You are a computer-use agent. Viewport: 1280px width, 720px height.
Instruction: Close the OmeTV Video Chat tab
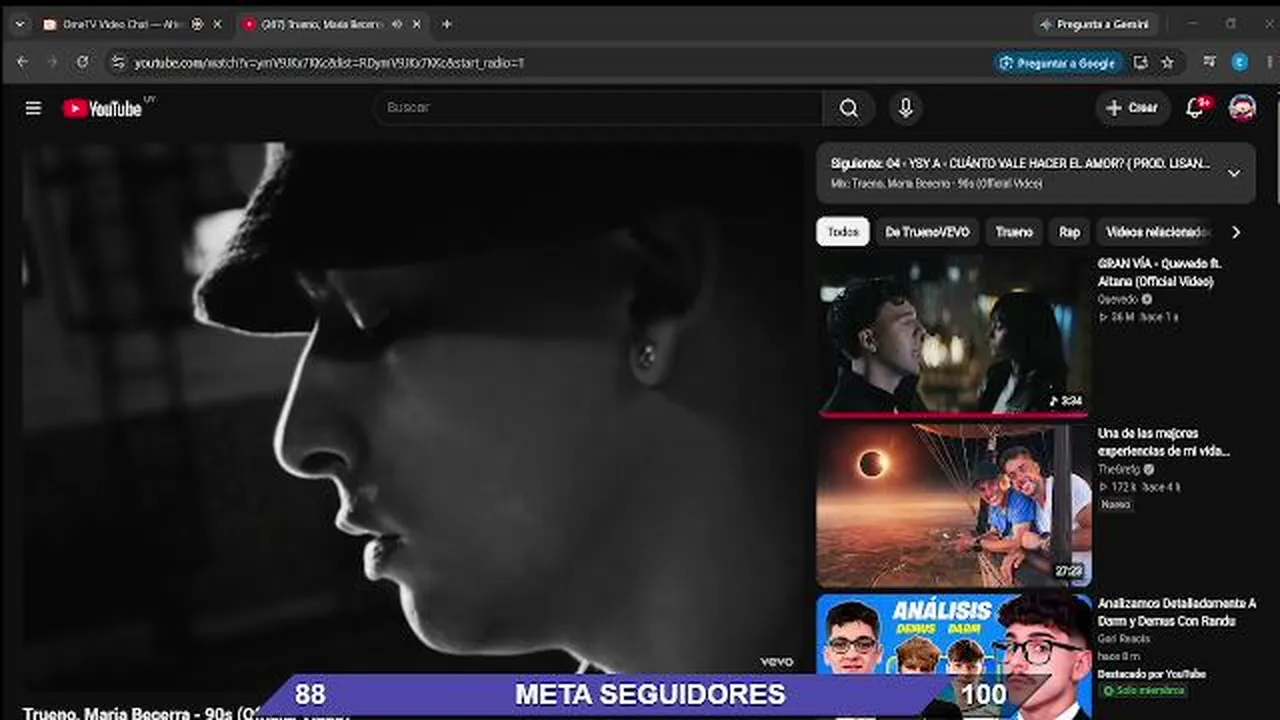coord(218,24)
